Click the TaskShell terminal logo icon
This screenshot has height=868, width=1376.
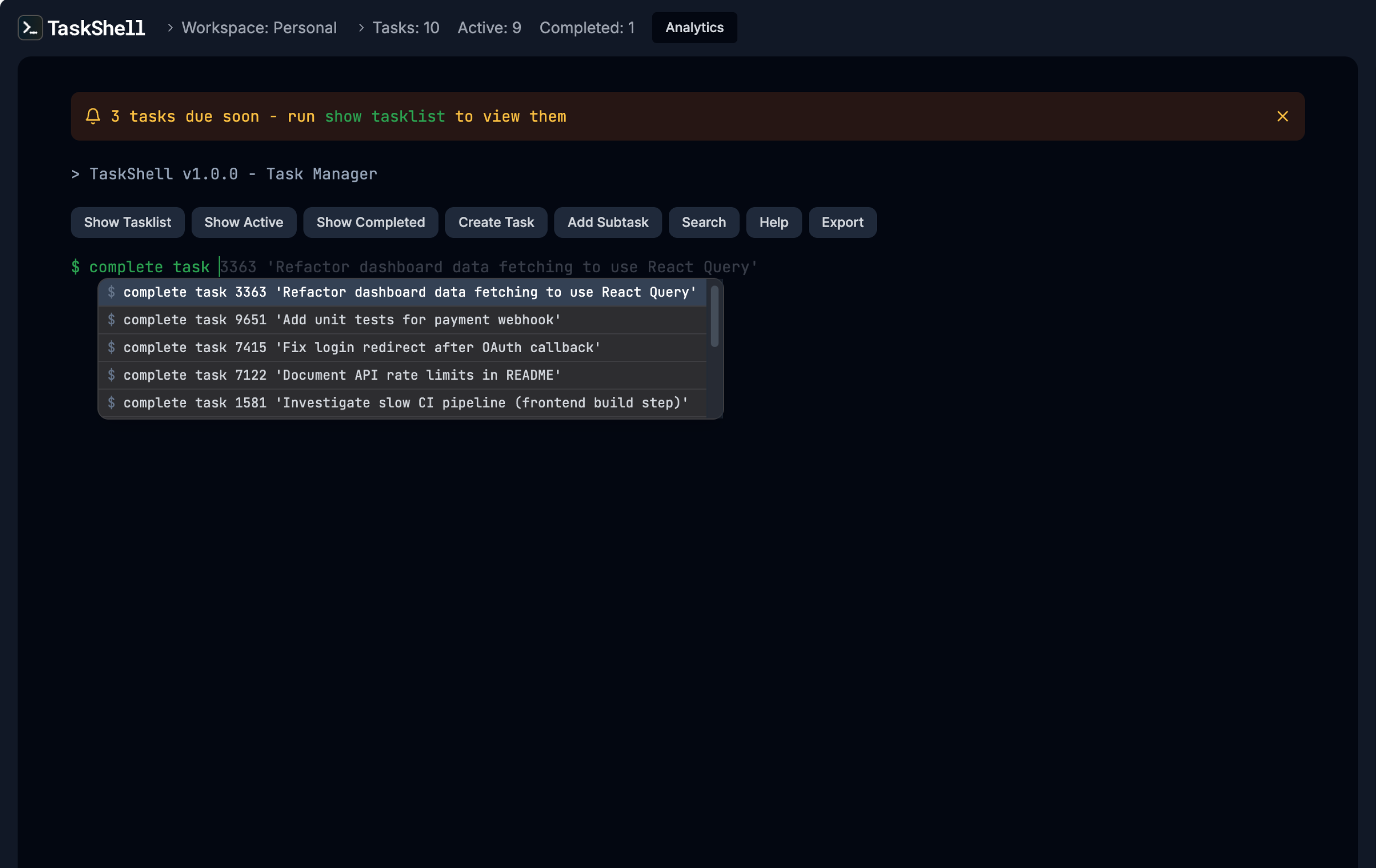point(31,27)
